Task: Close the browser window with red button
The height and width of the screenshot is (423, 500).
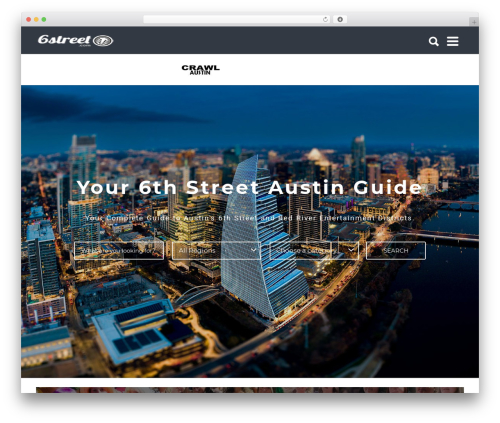Action: 29,19
